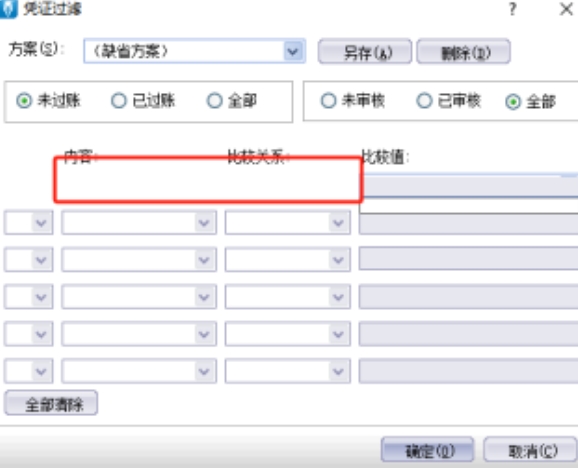Image resolution: width=578 pixels, height=468 pixels.
Task: Click the application icon in title bar
Action: 8,9
